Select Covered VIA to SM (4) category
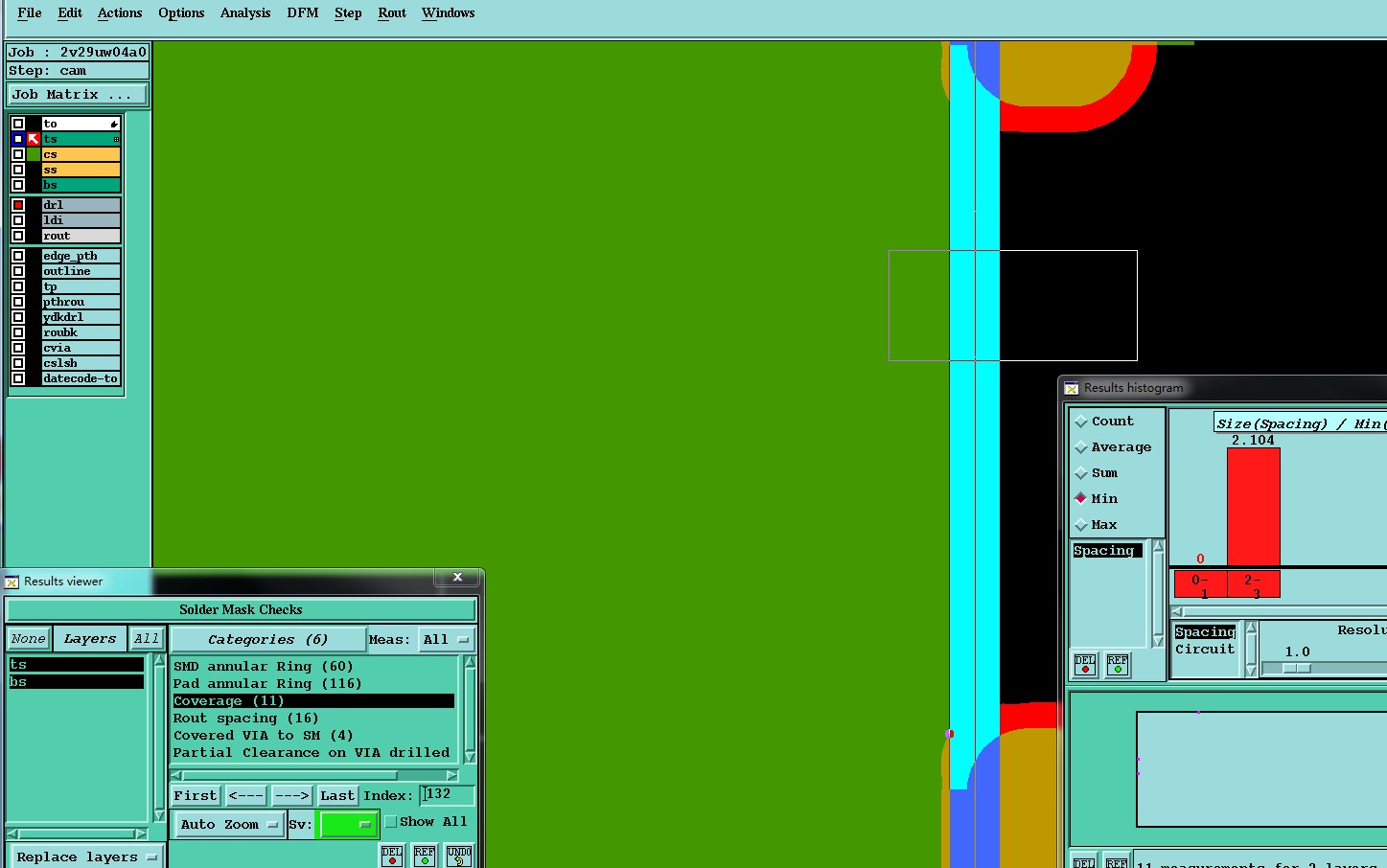The image size is (1387, 868). [x=312, y=736]
